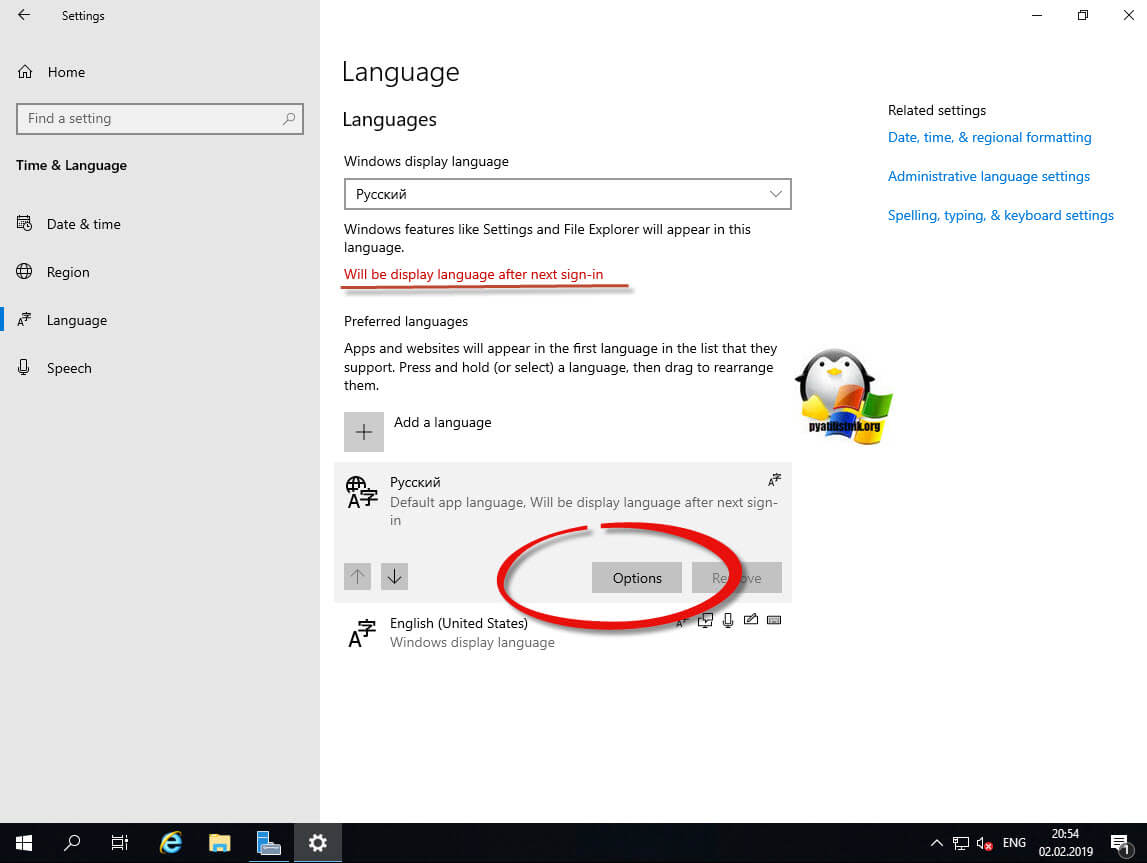
Task: Open Date & time settings page
Action: [x=83, y=224]
